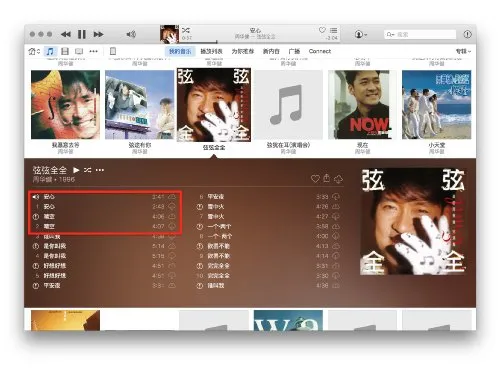Open the album cover showing the letter W
This screenshot has width=500, height=375.
(x=288, y=320)
